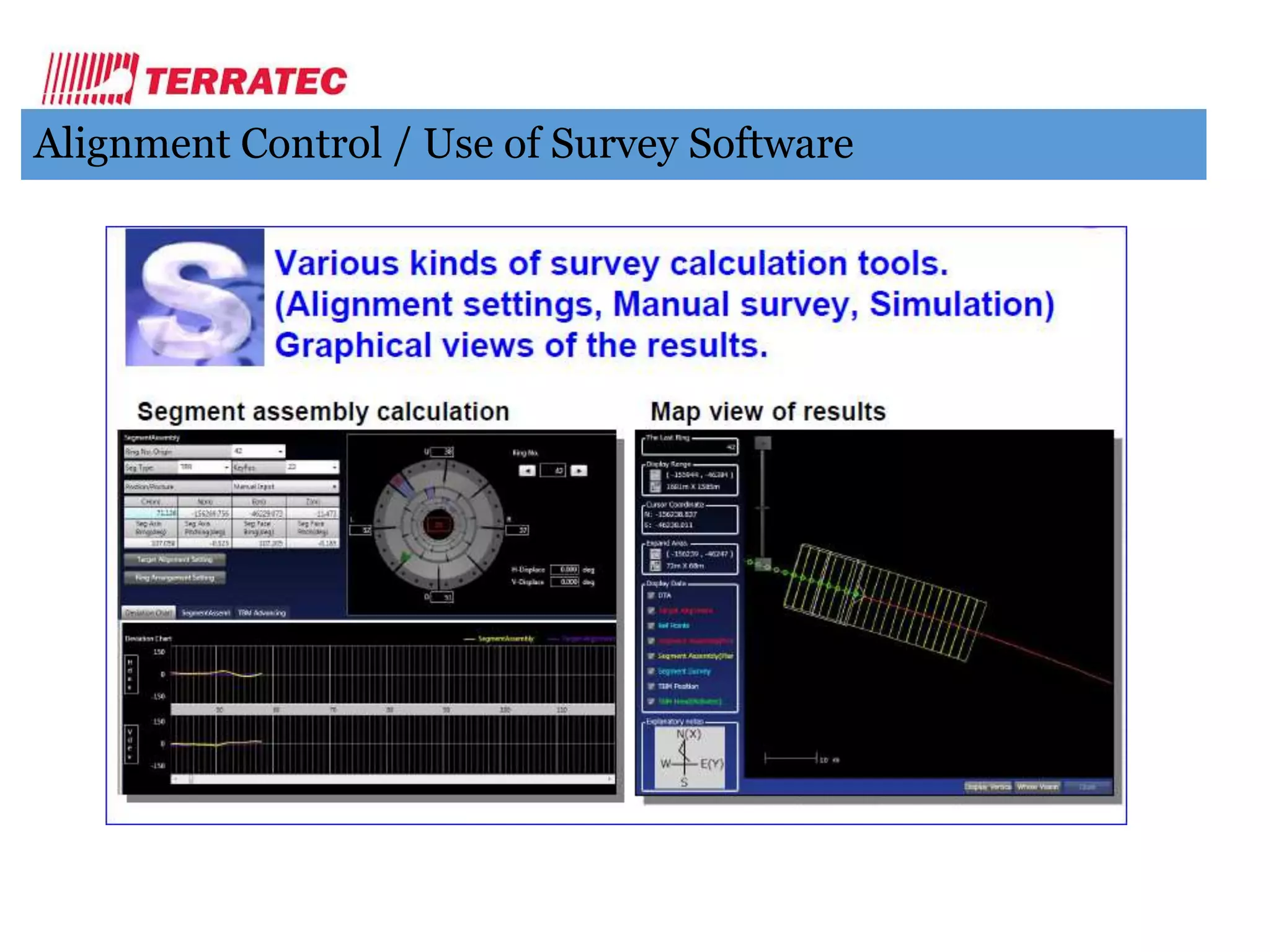The image size is (1270, 952).
Task: Click Expand Area coordinate icon
Action: (x=655, y=554)
